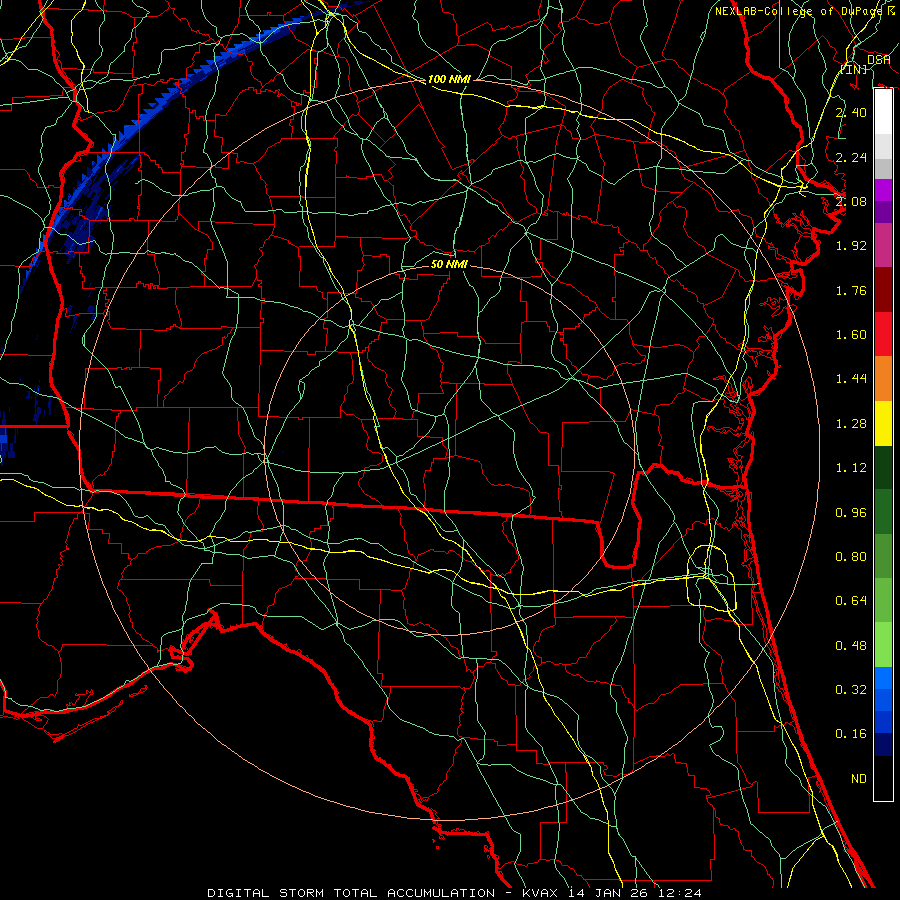Click the 'ND' no-data label

pos(859,779)
